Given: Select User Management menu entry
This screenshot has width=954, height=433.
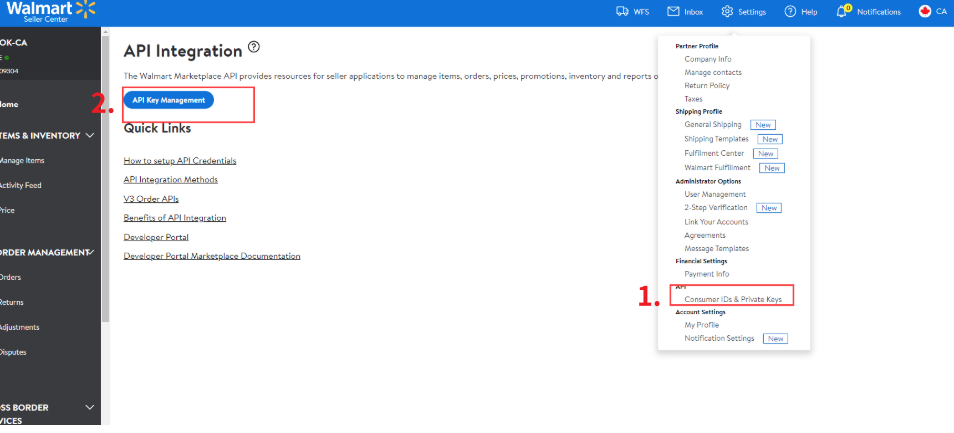Looking at the screenshot, I should pyautogui.click(x=715, y=195).
